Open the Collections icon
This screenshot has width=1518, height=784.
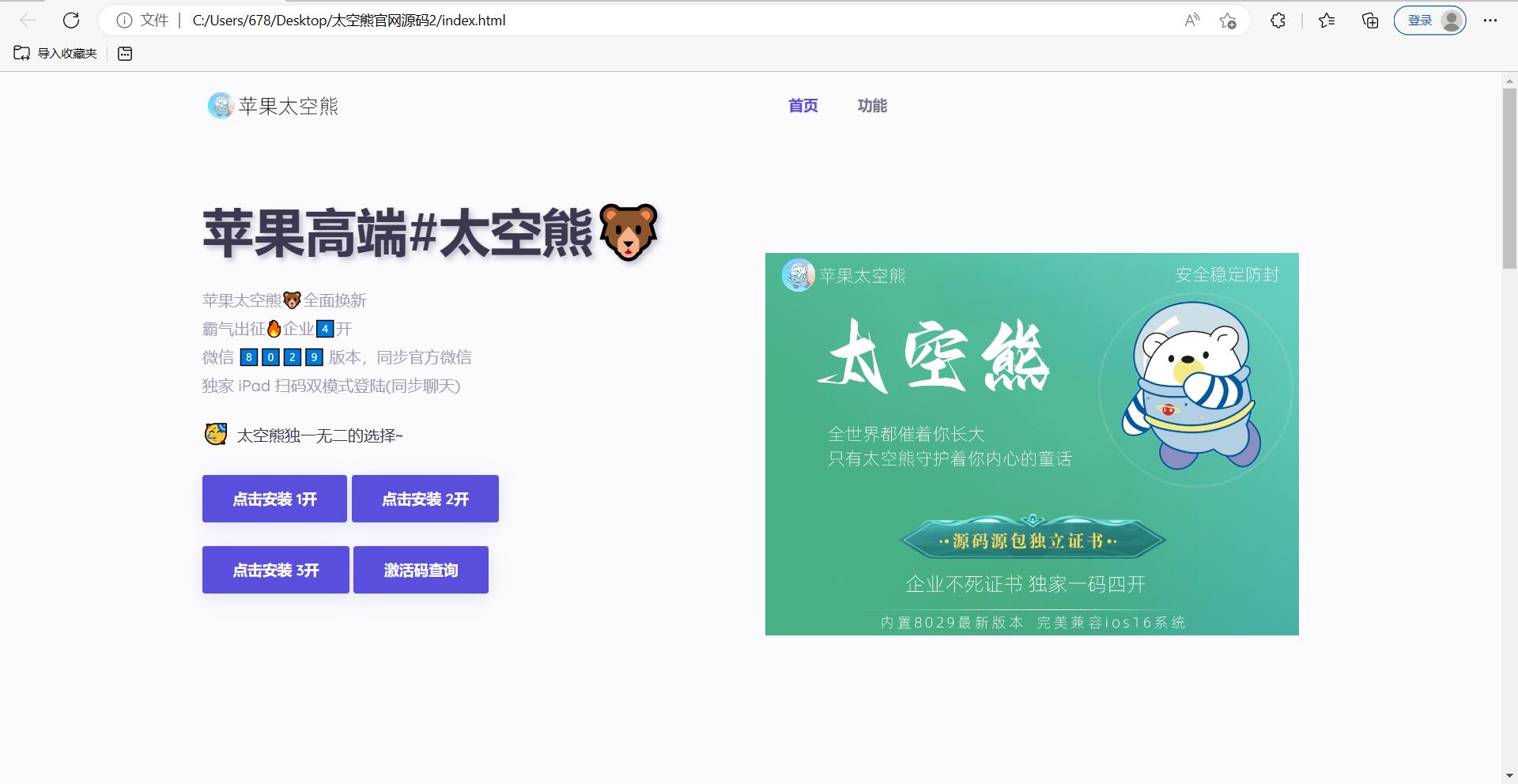(1369, 21)
